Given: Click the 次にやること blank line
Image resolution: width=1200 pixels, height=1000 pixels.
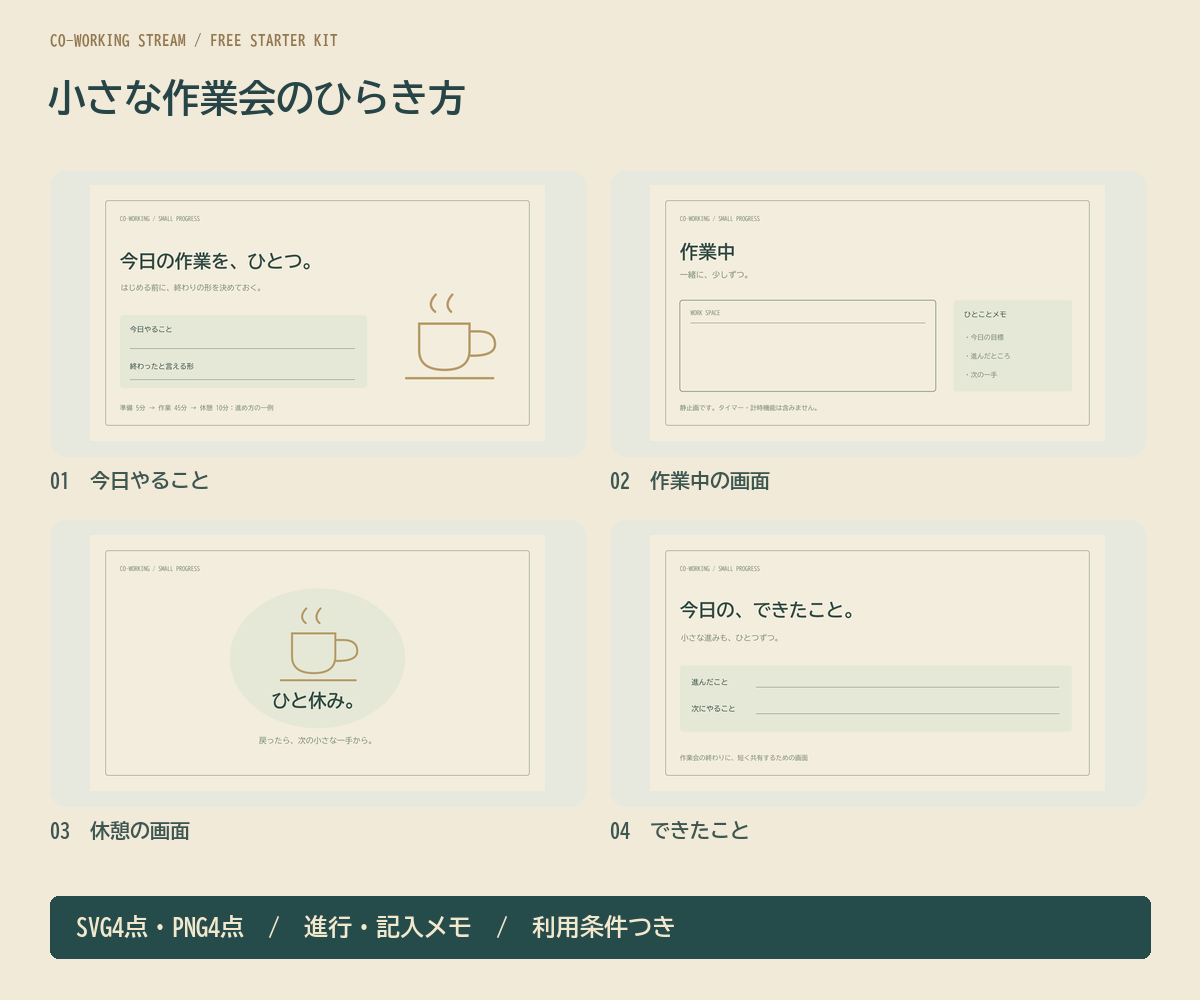Looking at the screenshot, I should (907, 713).
